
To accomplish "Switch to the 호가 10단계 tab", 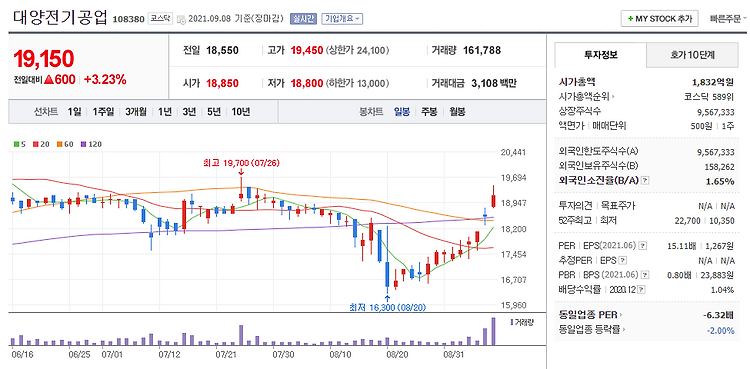I will pos(692,55).
